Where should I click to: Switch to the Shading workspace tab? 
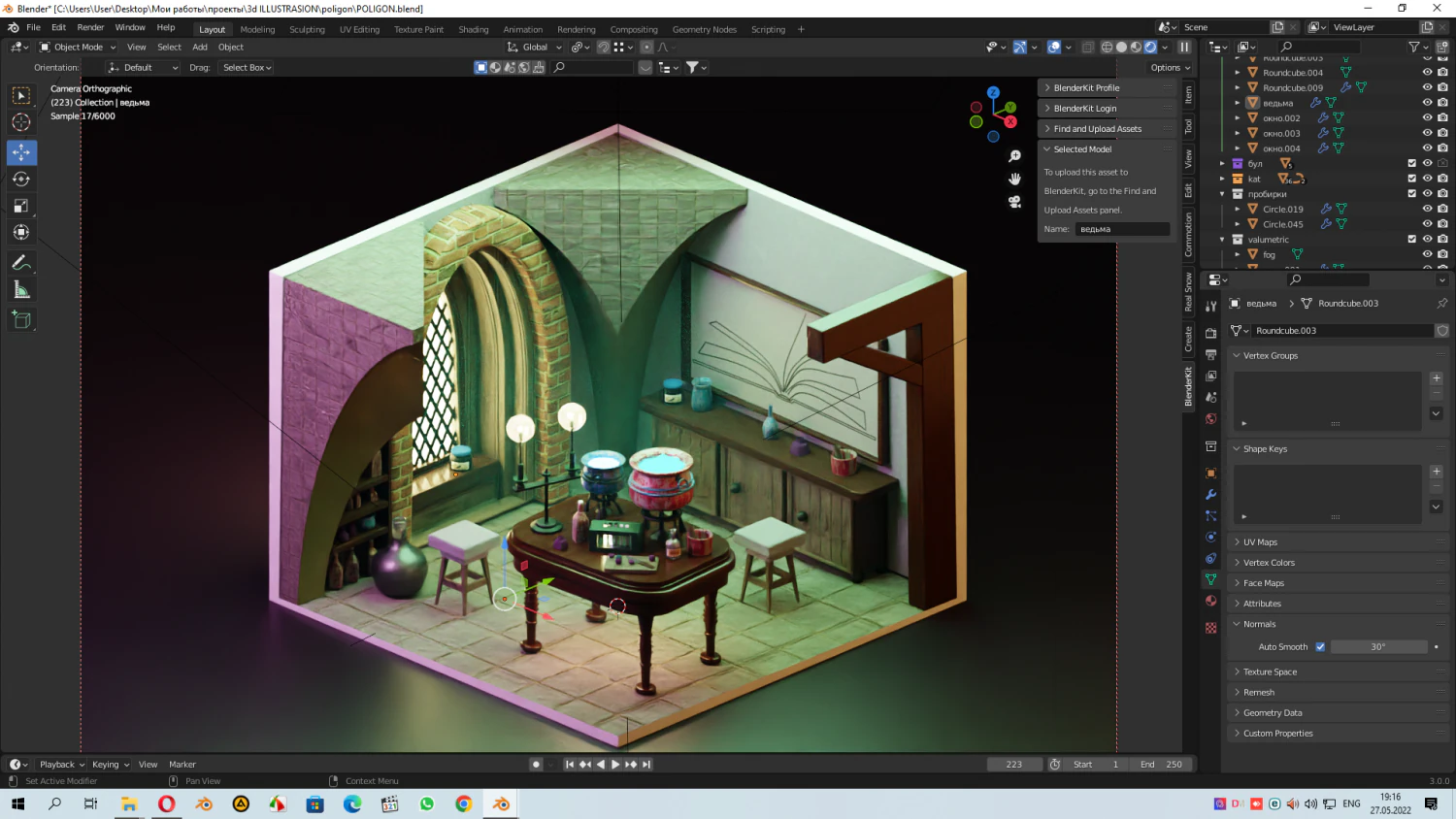click(474, 29)
